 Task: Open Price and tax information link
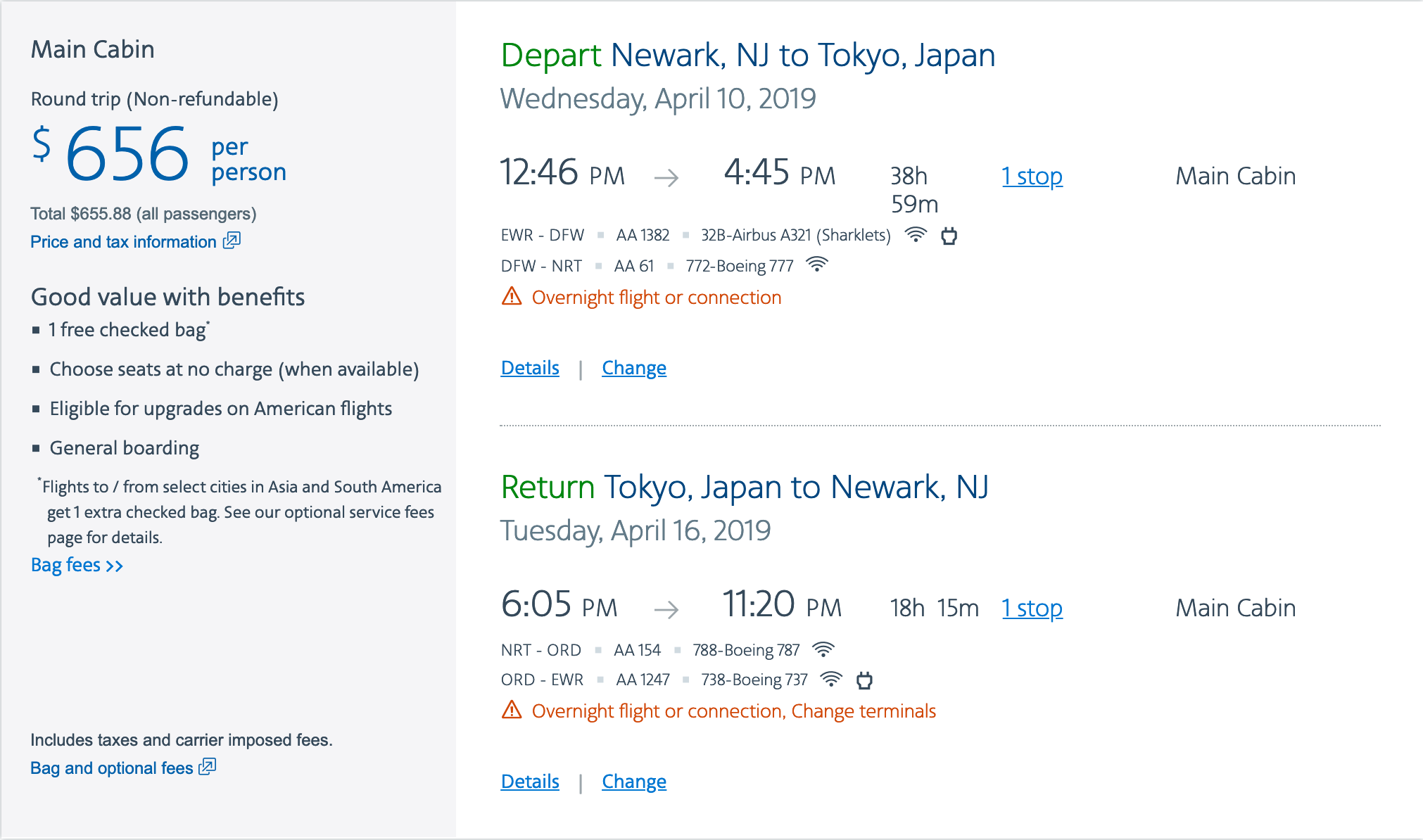point(123,242)
